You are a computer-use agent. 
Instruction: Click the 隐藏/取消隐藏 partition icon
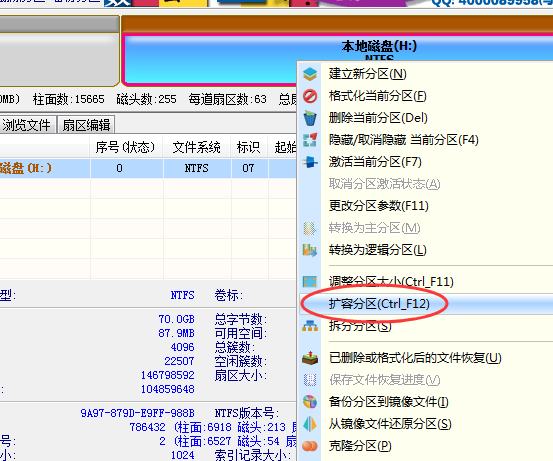[310, 140]
